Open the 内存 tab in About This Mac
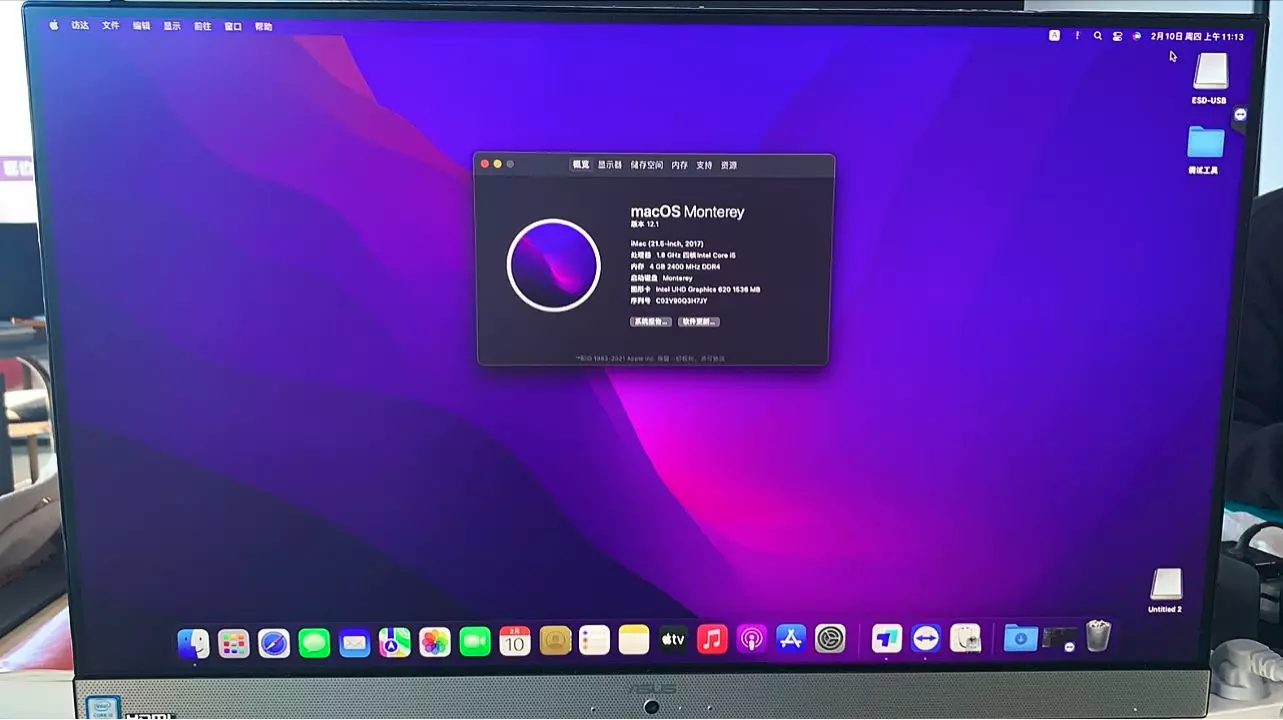Image resolution: width=1283 pixels, height=720 pixels. click(680, 164)
